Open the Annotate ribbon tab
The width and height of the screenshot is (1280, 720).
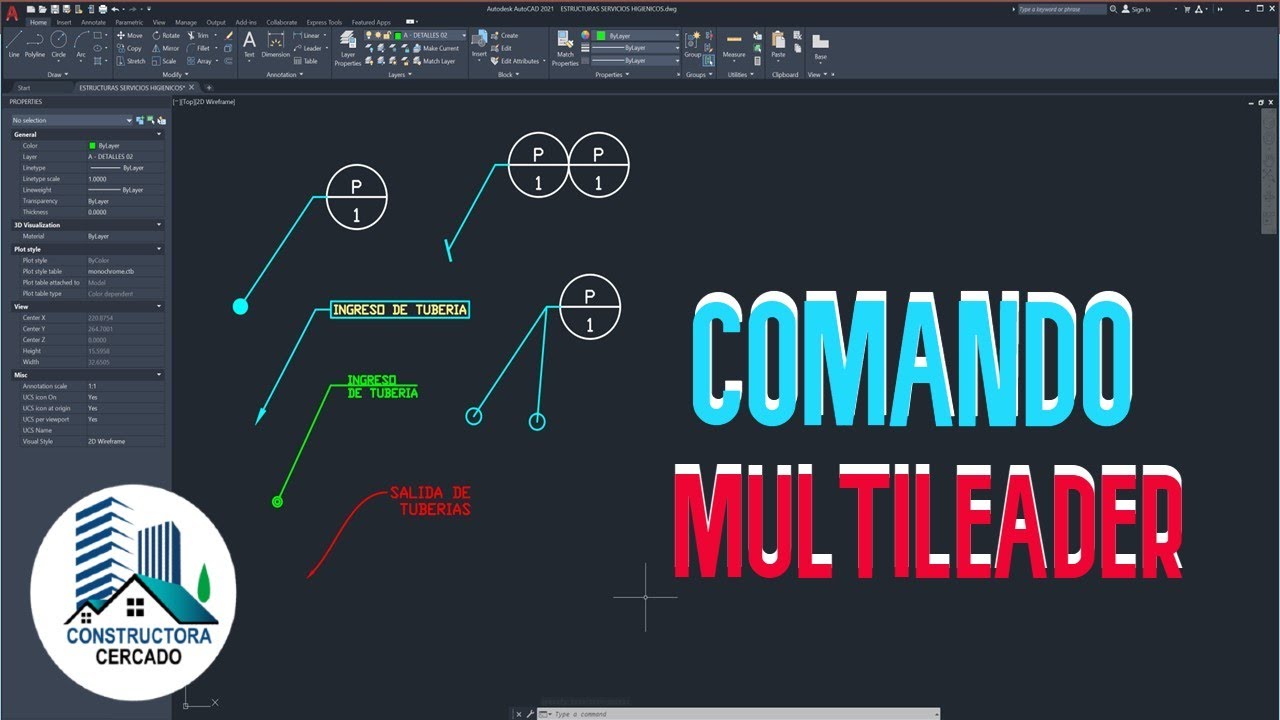click(x=93, y=22)
